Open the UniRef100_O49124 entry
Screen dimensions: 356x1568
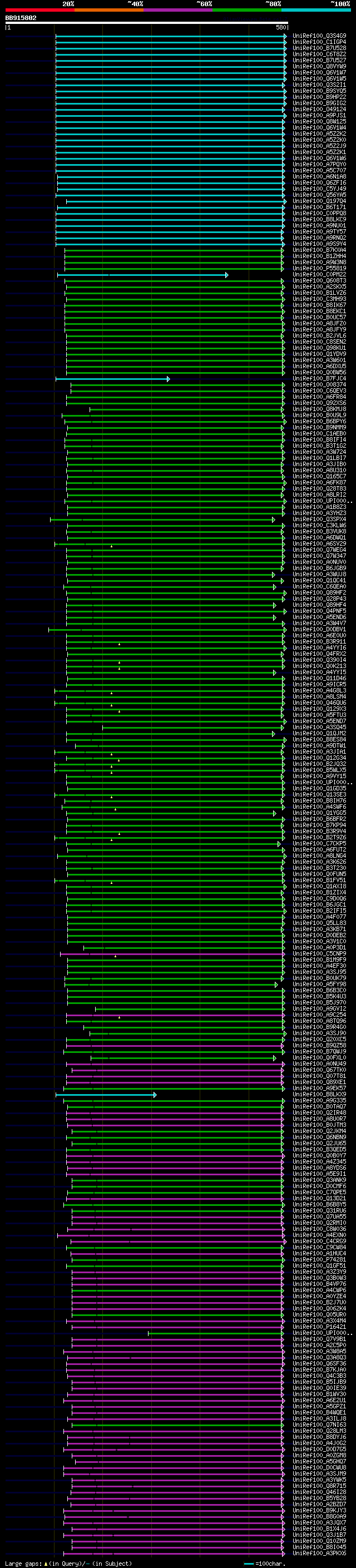pyautogui.click(x=319, y=110)
